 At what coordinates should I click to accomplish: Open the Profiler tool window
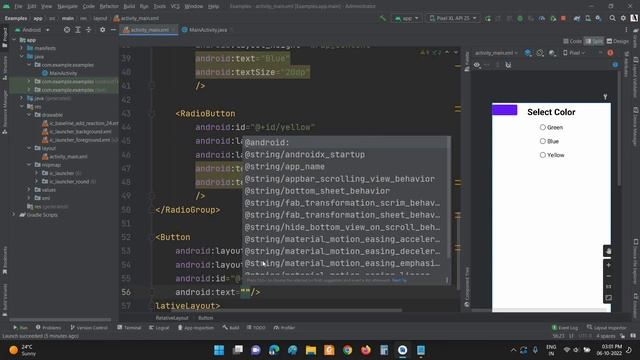(x=284, y=327)
